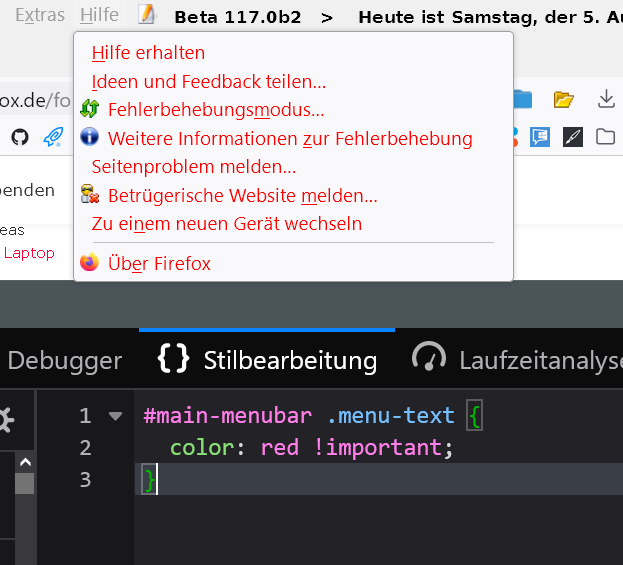Choose Seitenproblem melden menu entry

tap(194, 167)
